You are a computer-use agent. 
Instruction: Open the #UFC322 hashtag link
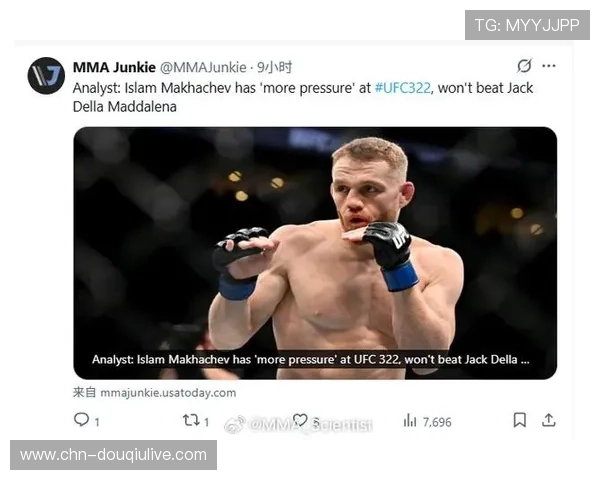tap(403, 88)
